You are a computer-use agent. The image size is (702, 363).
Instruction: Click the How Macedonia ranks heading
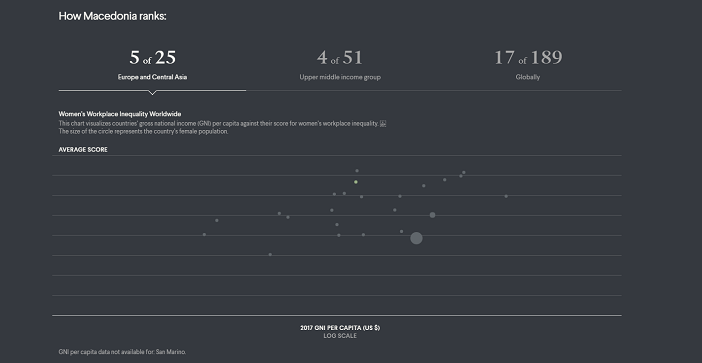[112, 16]
